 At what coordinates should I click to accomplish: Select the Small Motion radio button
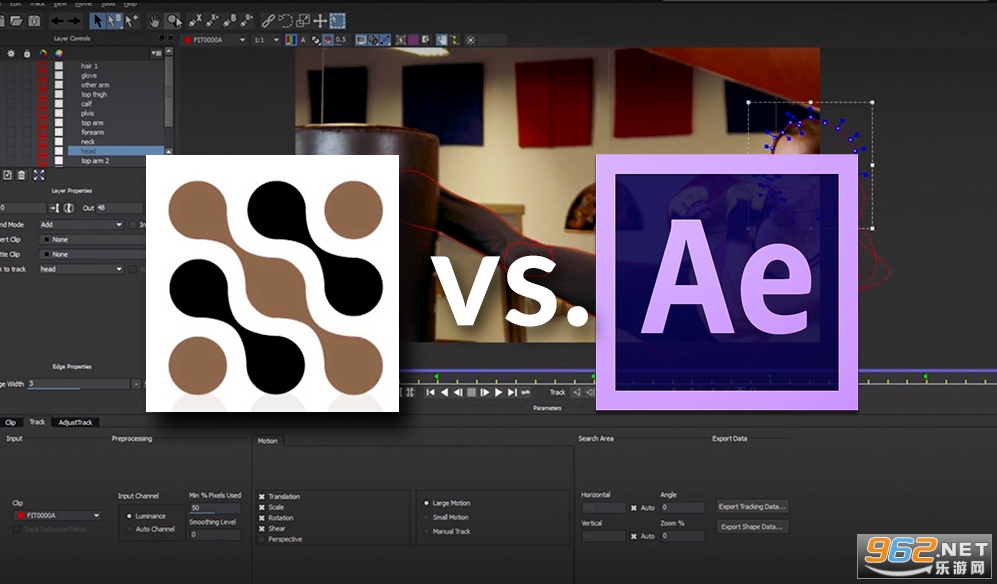pyautogui.click(x=426, y=517)
